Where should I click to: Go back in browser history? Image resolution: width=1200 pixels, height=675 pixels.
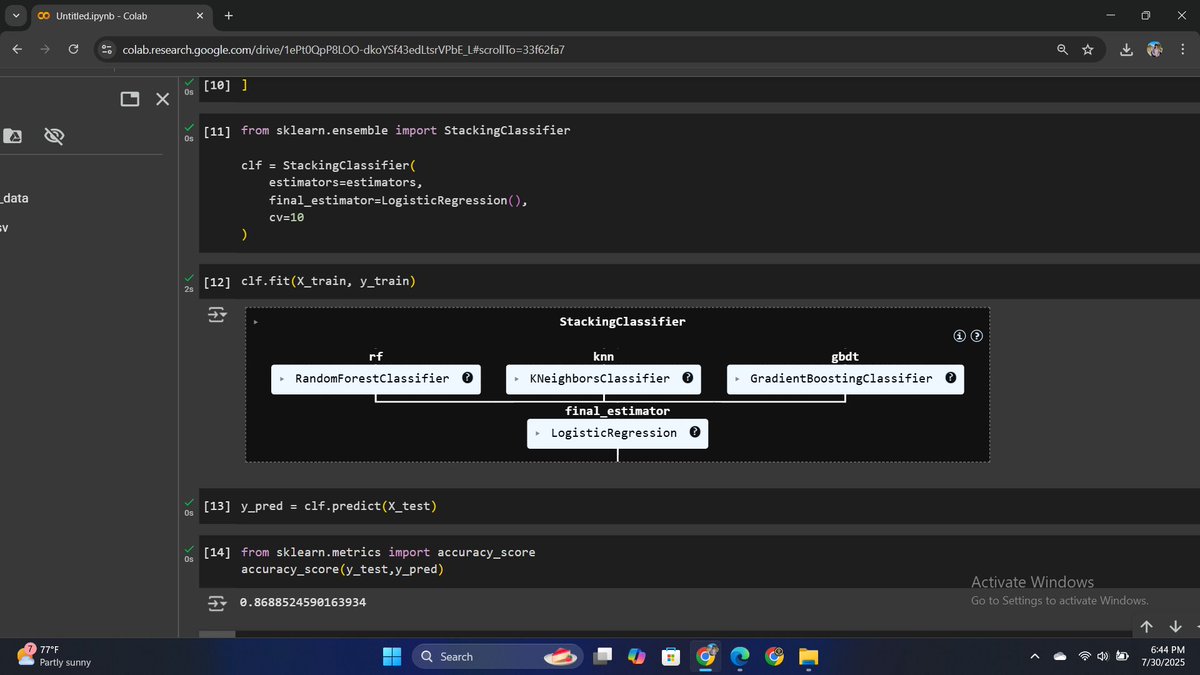click(17, 49)
